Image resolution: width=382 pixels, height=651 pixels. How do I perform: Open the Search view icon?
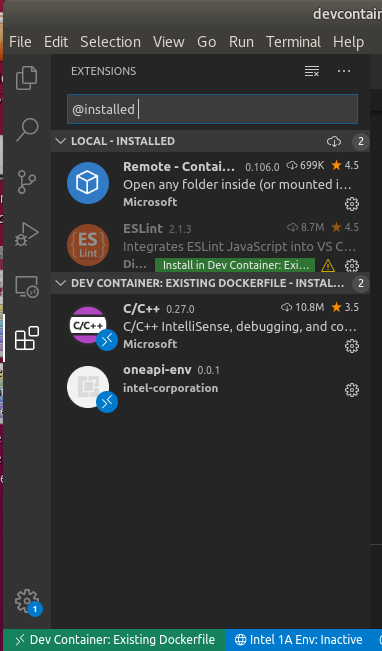point(27,130)
